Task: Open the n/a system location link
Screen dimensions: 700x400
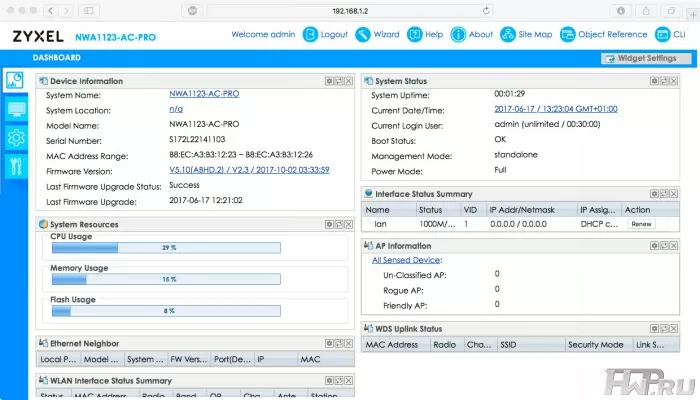Action: [x=176, y=109]
